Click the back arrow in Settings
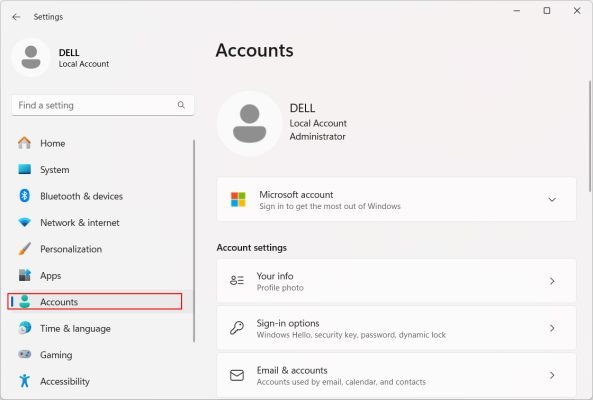Viewport: 593px width, 400px height. tap(16, 17)
